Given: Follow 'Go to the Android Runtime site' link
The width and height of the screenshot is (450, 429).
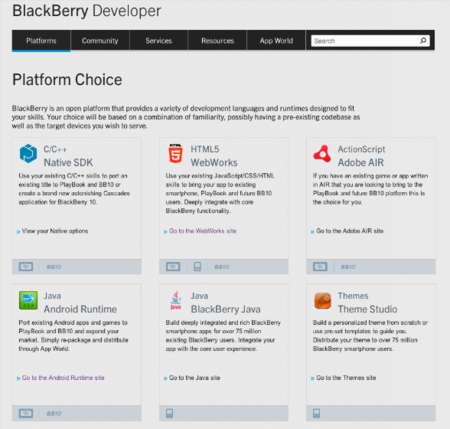Looking at the screenshot, I should 63,378.
